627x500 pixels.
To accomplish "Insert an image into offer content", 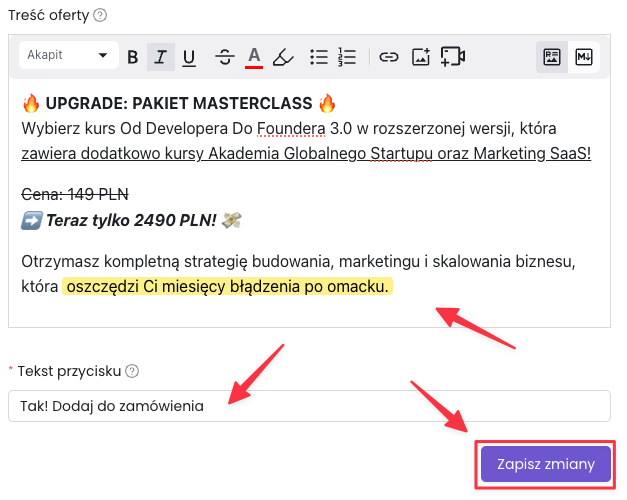I will (421, 57).
